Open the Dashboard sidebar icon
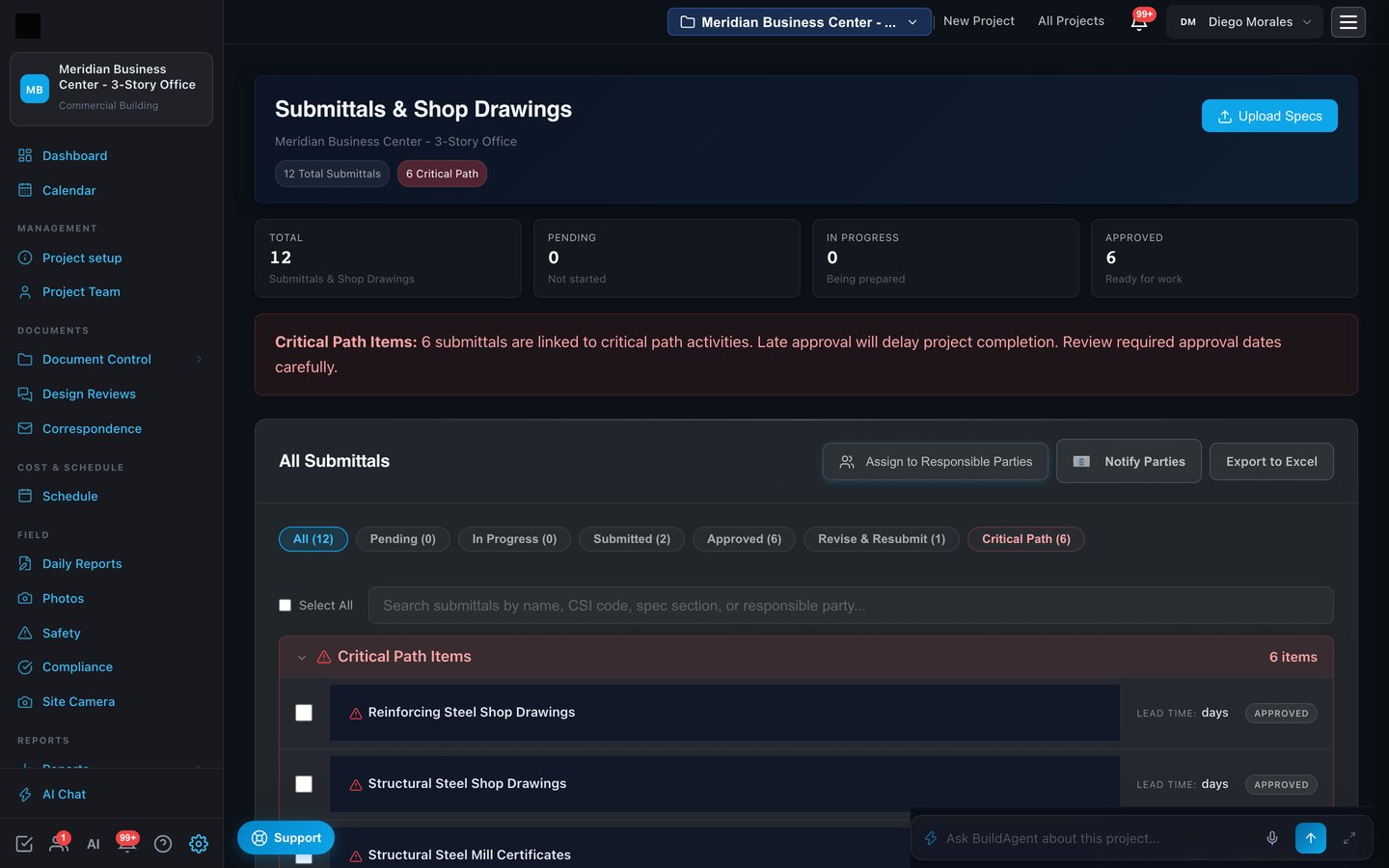Screen dimensions: 1389x868 (x=25, y=155)
